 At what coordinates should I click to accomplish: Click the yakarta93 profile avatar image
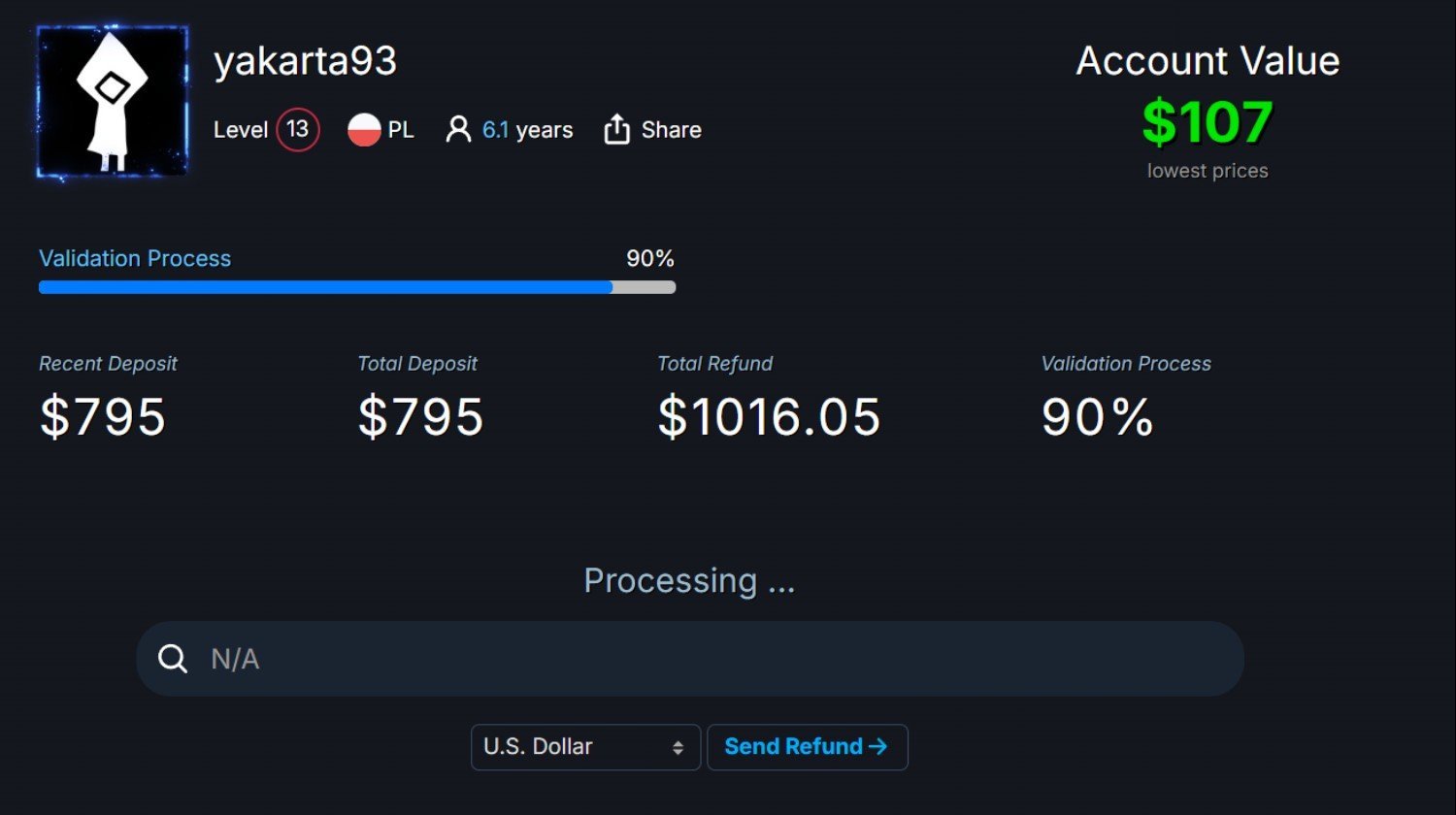(x=113, y=103)
